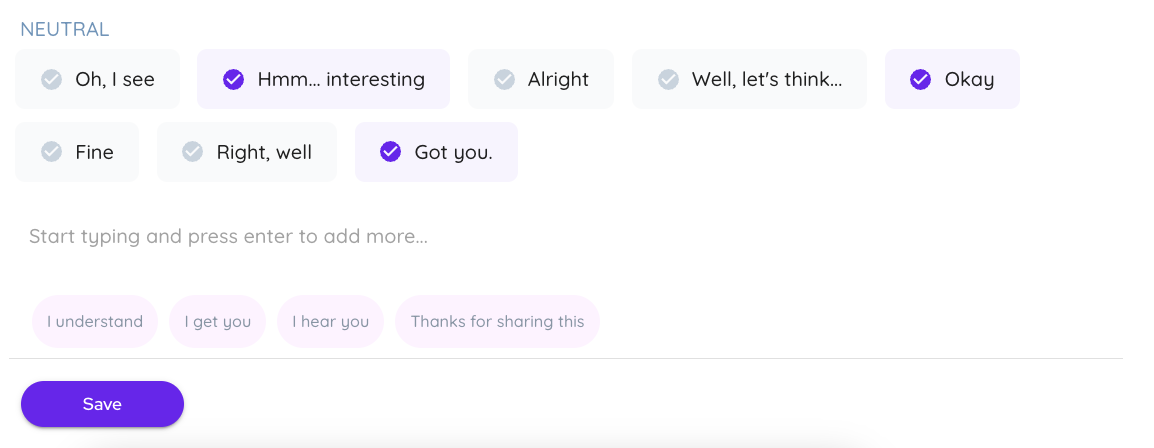
Task: Click the gray check icon beside Alright
Action: (505, 79)
